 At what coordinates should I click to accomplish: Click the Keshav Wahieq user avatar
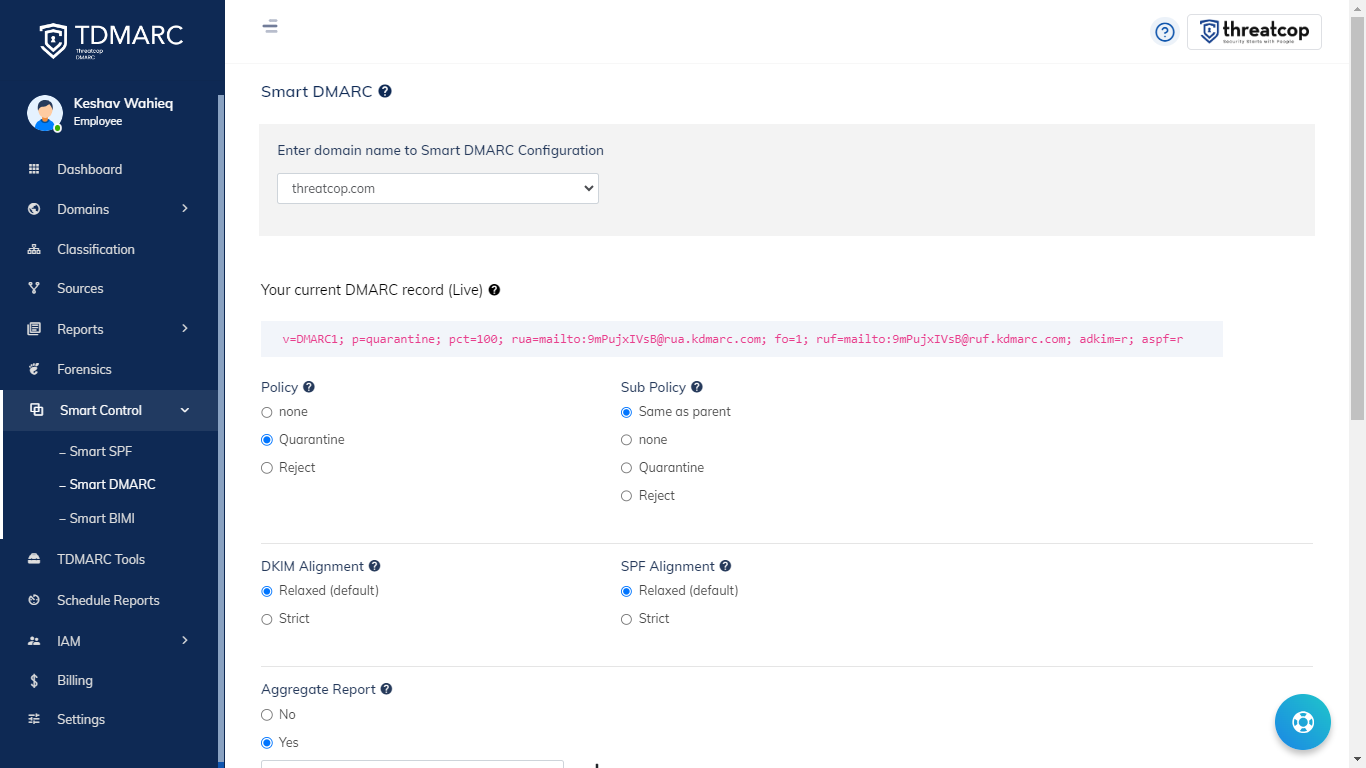click(45, 113)
